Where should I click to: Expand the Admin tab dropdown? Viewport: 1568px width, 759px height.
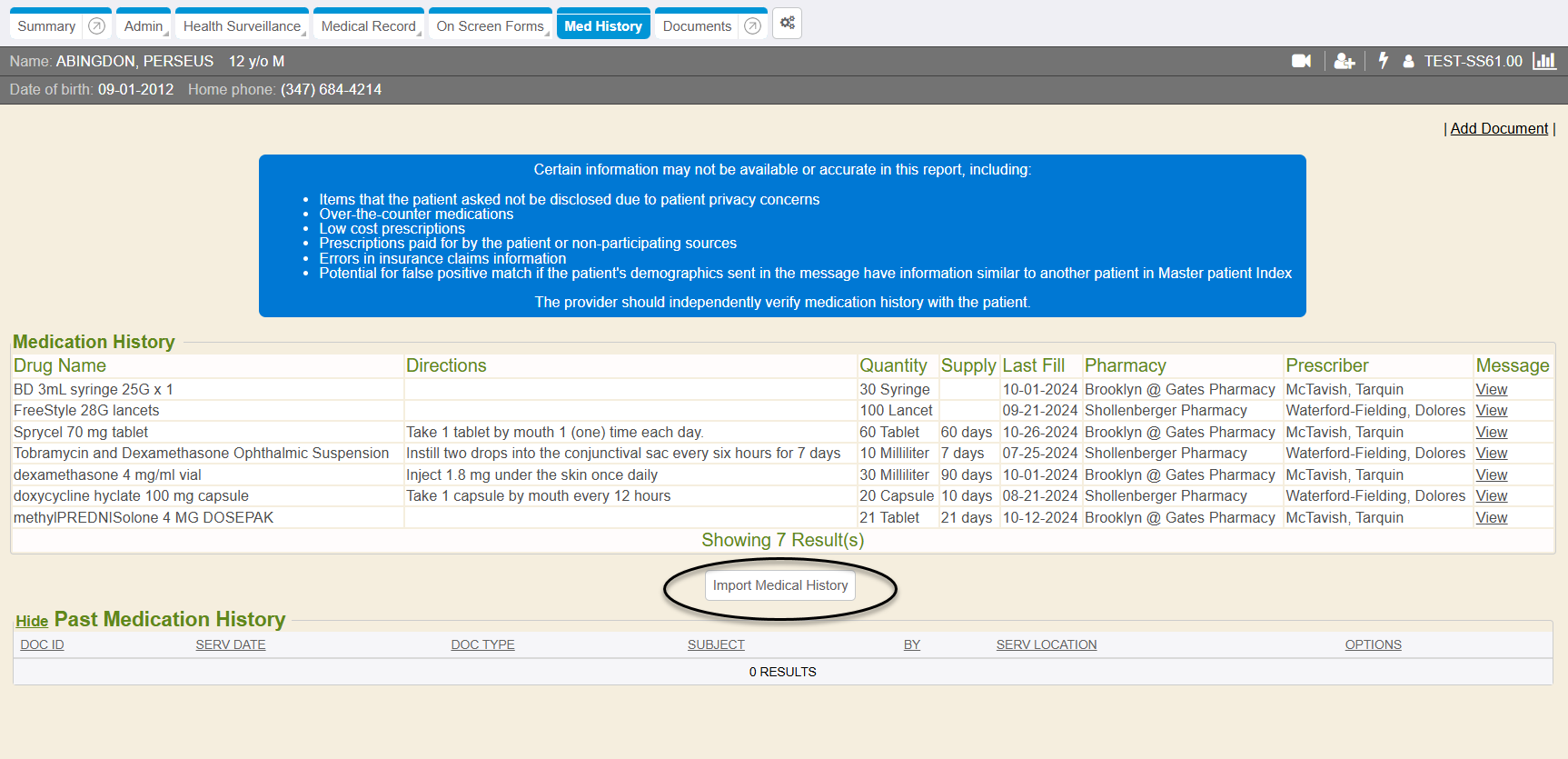point(144,26)
